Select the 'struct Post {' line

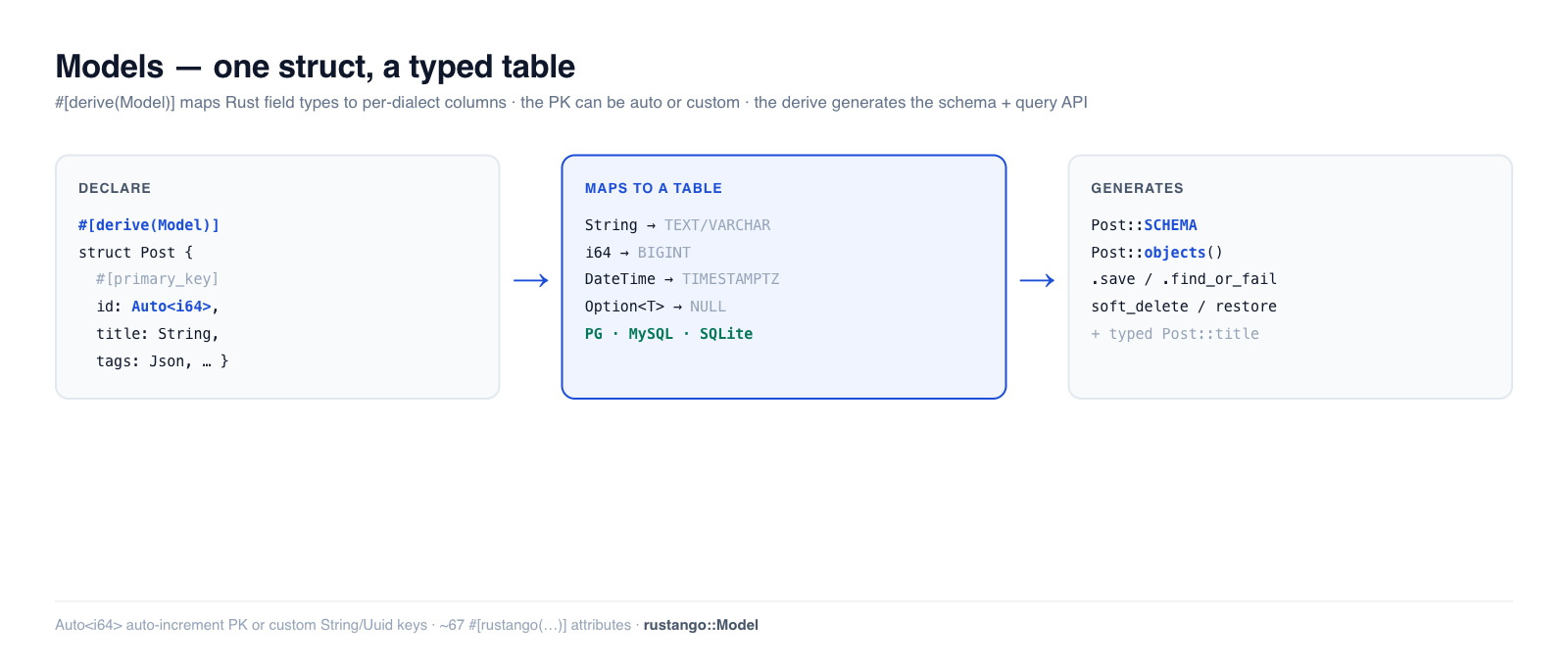tap(136, 253)
